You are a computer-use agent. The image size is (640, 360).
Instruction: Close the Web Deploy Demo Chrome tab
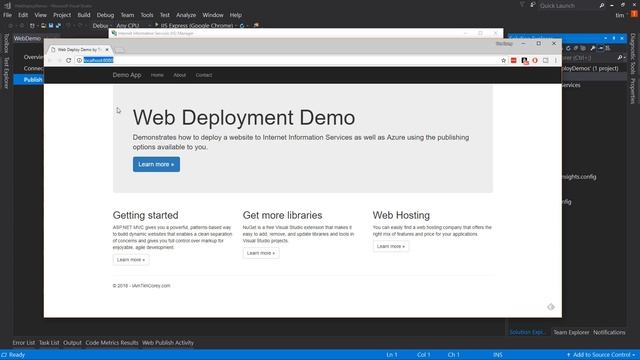point(107,49)
